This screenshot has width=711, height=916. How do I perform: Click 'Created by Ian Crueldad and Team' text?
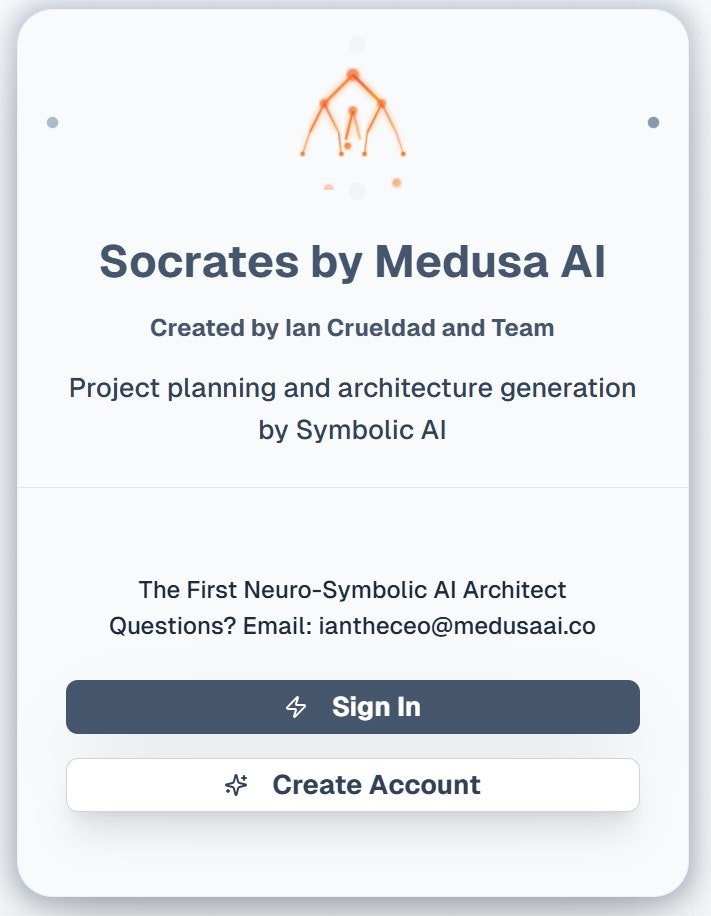[352, 328]
